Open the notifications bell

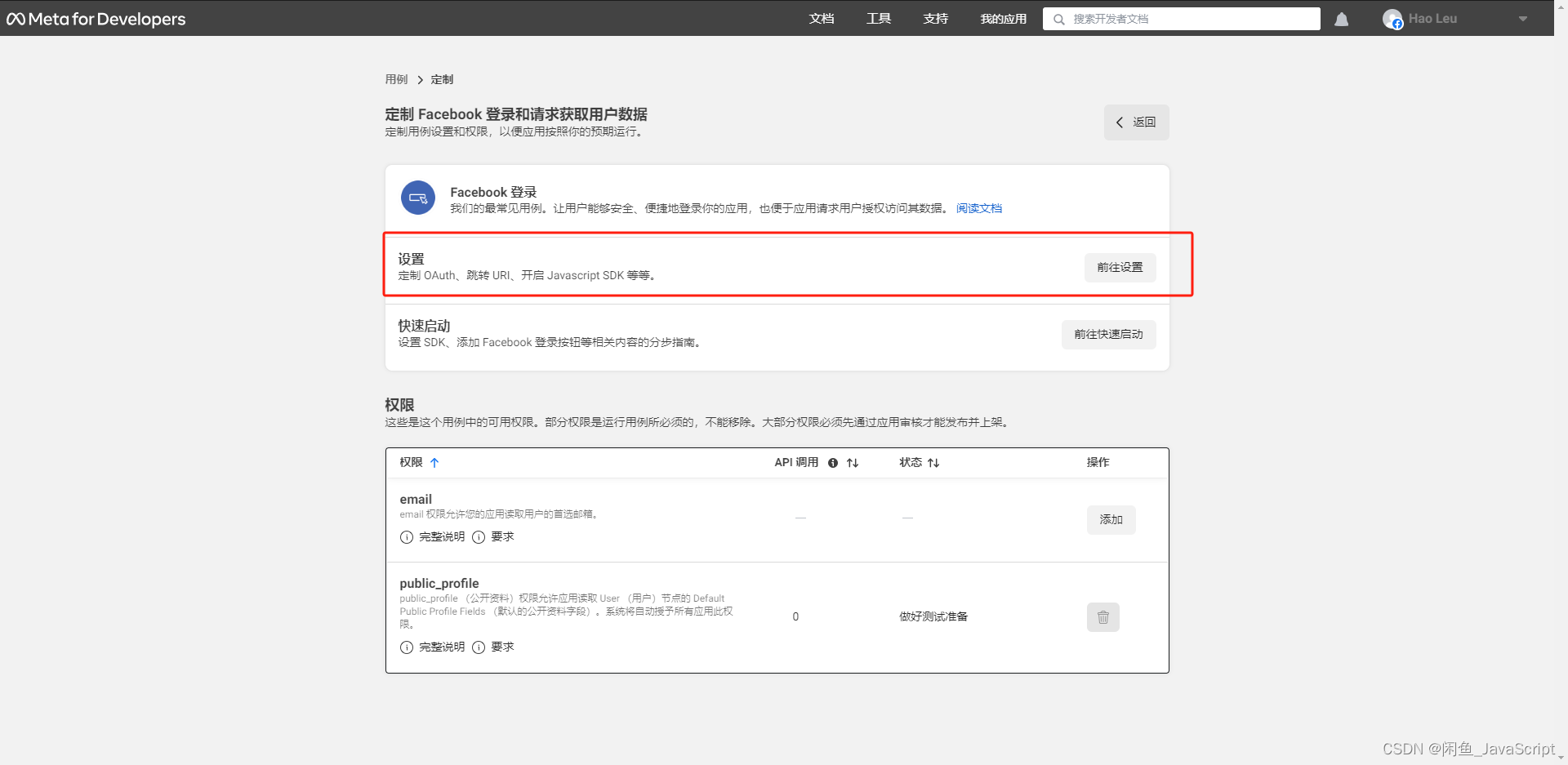[x=1341, y=19]
